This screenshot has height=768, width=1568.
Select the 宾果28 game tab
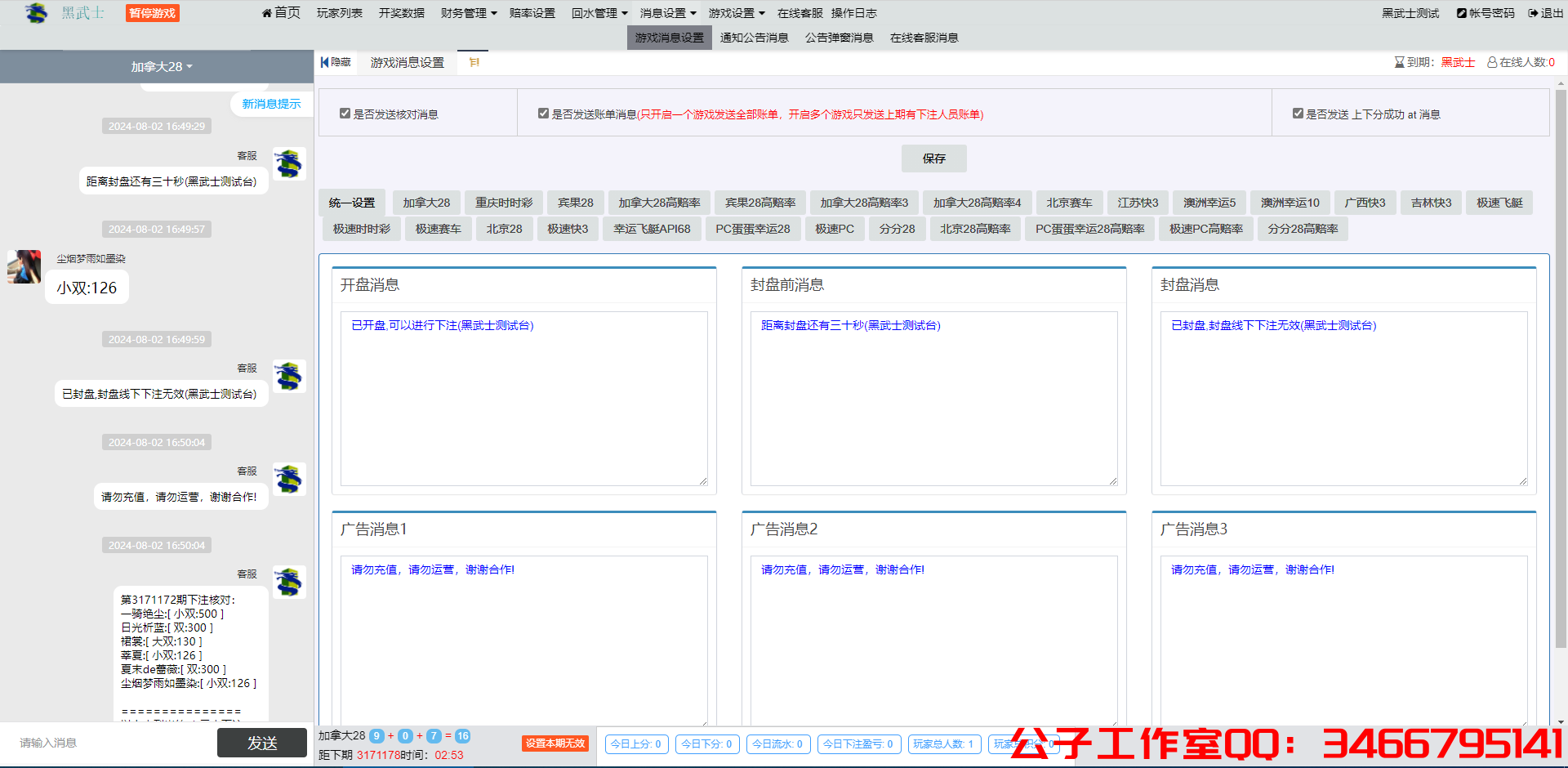[576, 203]
